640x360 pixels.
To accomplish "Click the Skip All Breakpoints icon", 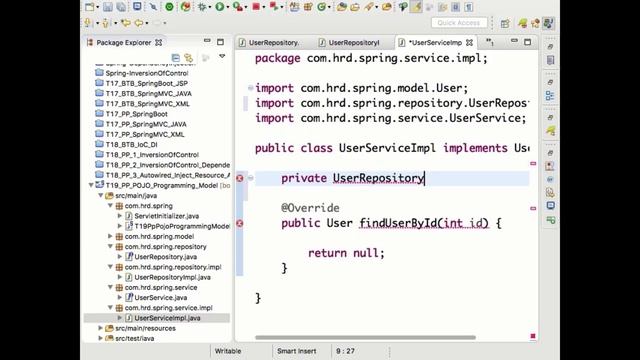I will click(153, 7).
